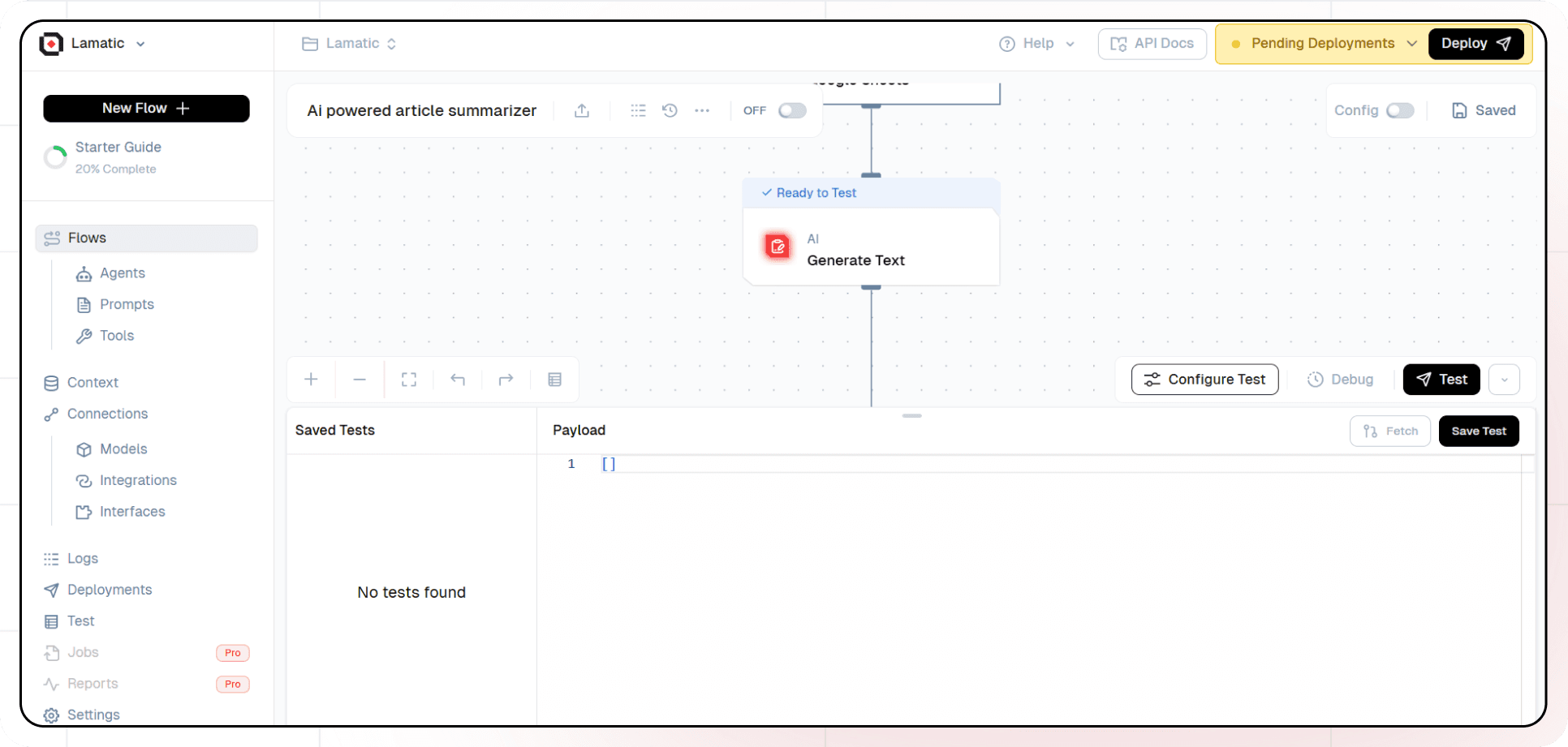Open version history clock icon
Screen dimensions: 1568x747
click(670, 111)
